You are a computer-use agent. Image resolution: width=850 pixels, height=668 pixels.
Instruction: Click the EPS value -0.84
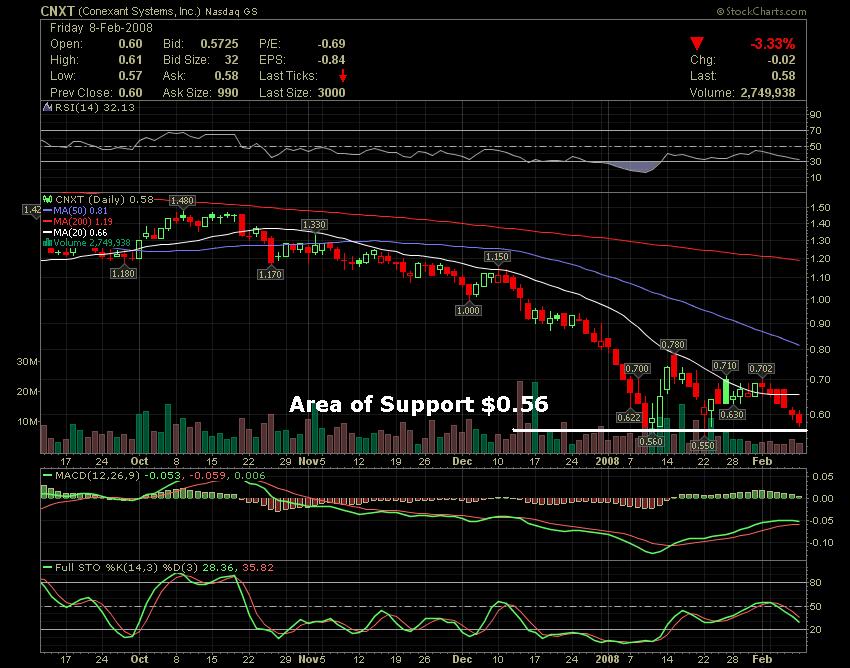click(331, 60)
